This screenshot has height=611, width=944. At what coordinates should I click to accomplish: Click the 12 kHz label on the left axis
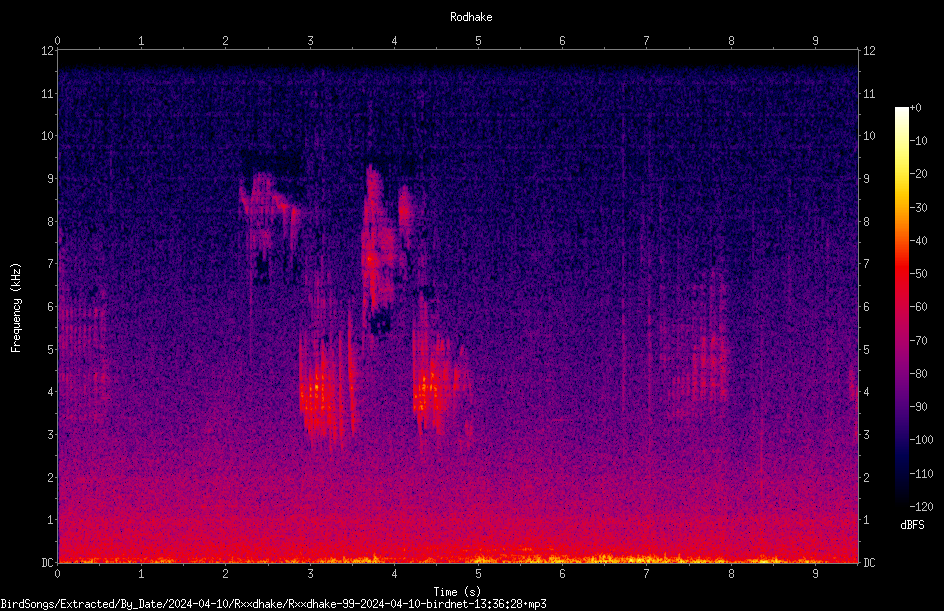point(48,51)
